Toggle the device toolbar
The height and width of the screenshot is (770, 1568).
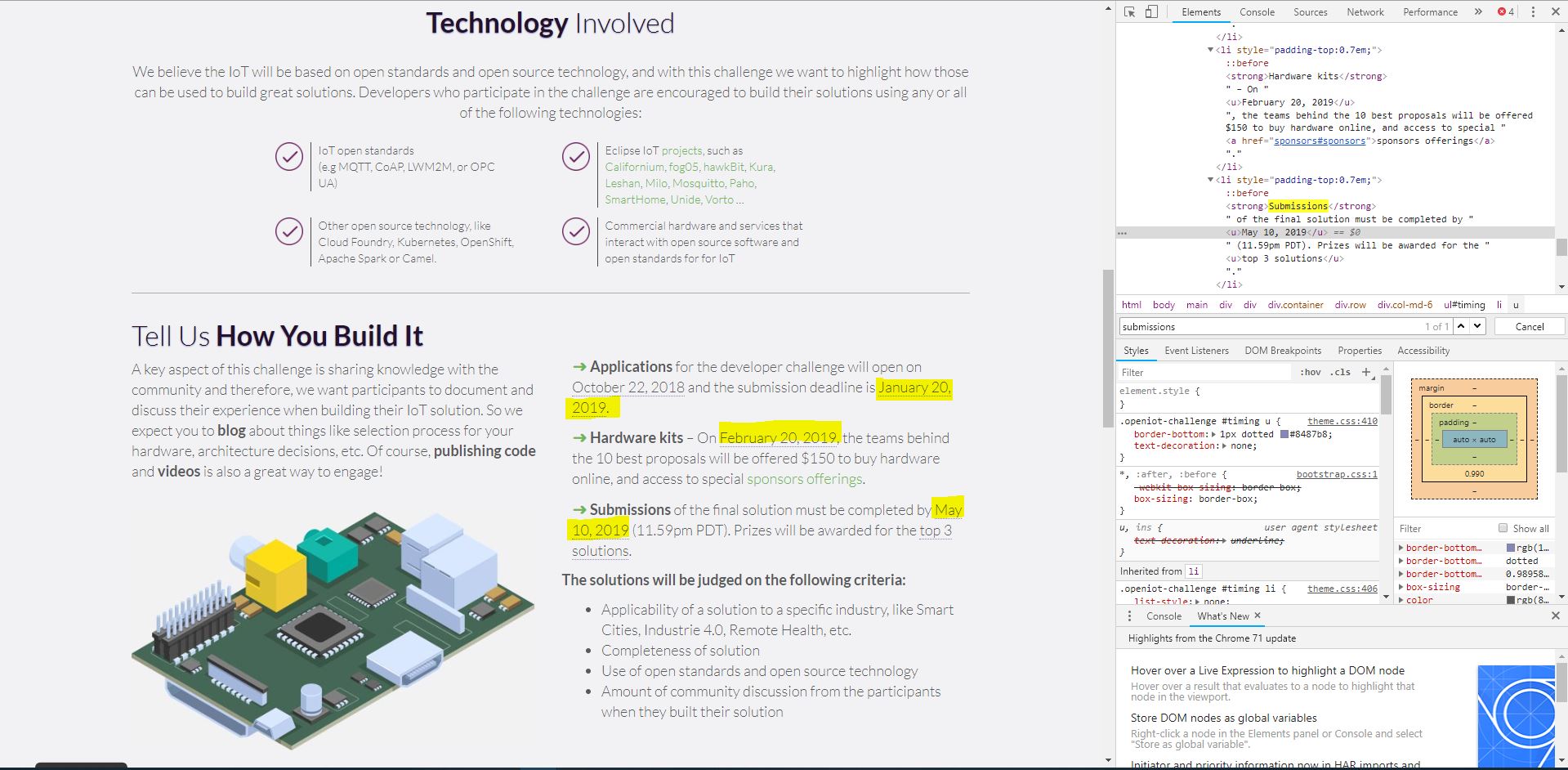click(x=1151, y=11)
